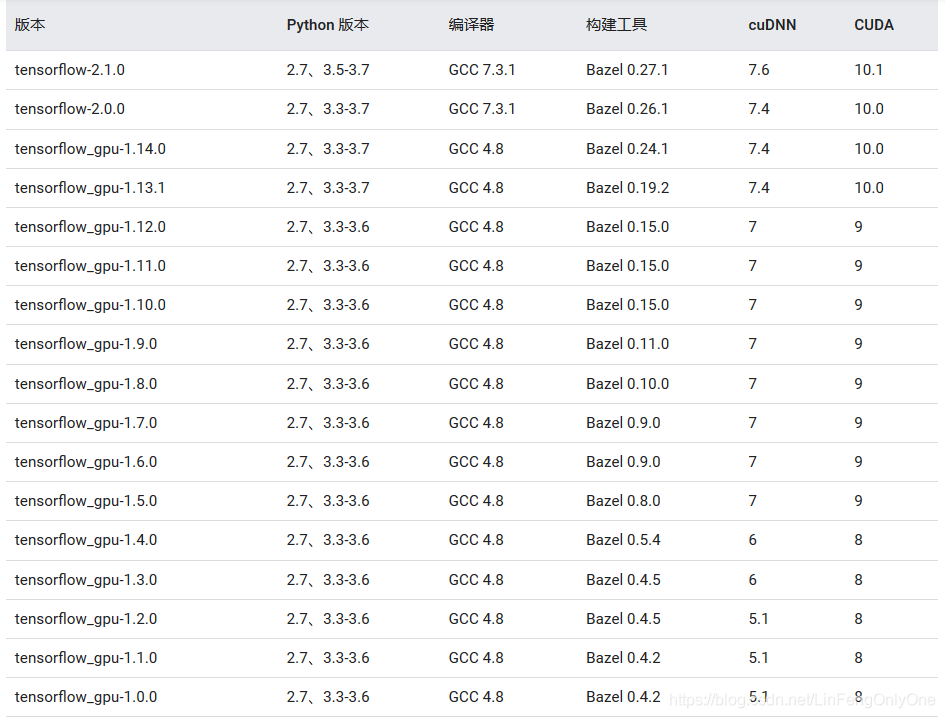Select the tensorflow_gpu-1.1.0 cell
945x718 pixels.
[86, 658]
